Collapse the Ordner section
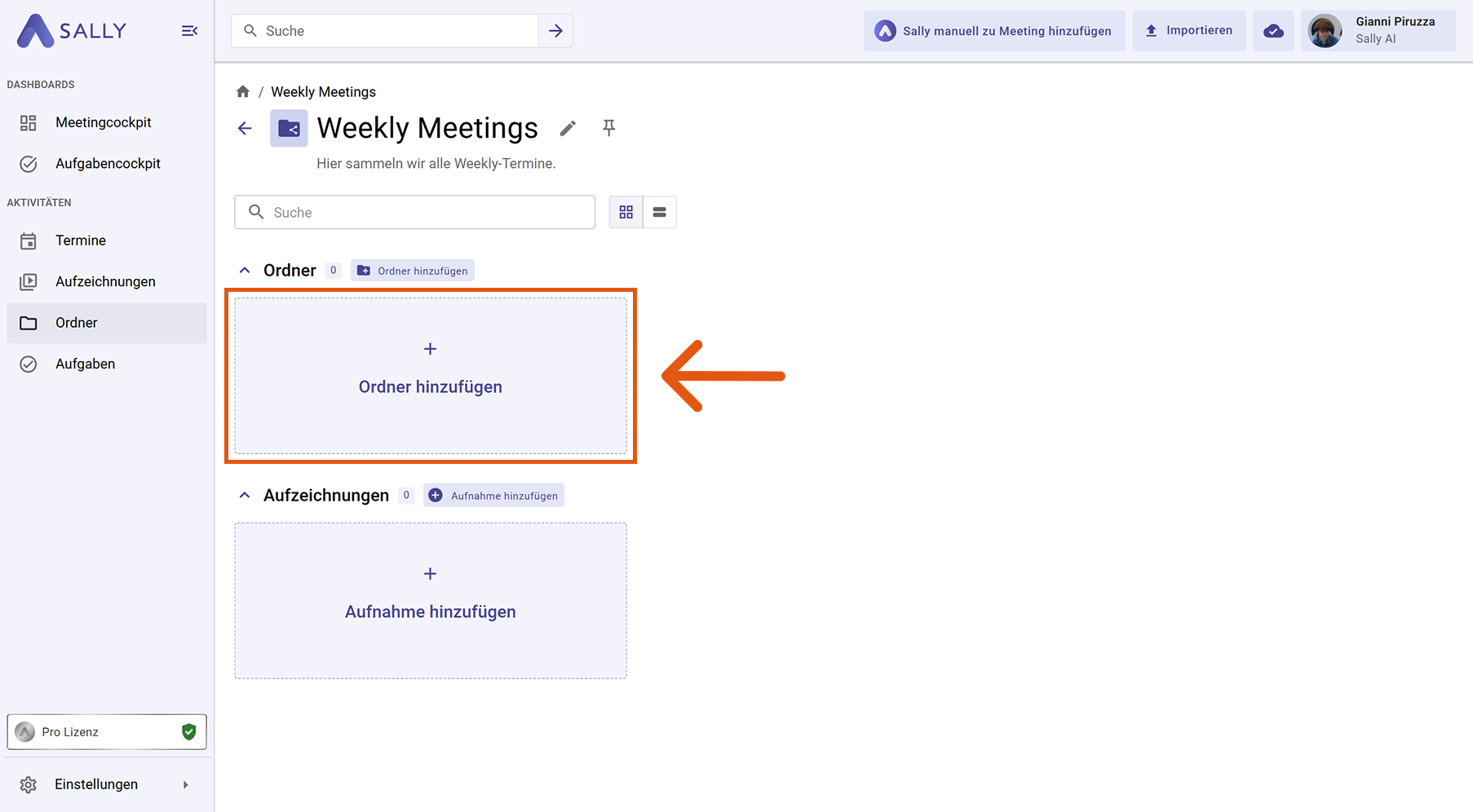The image size is (1473, 812). pos(245,271)
